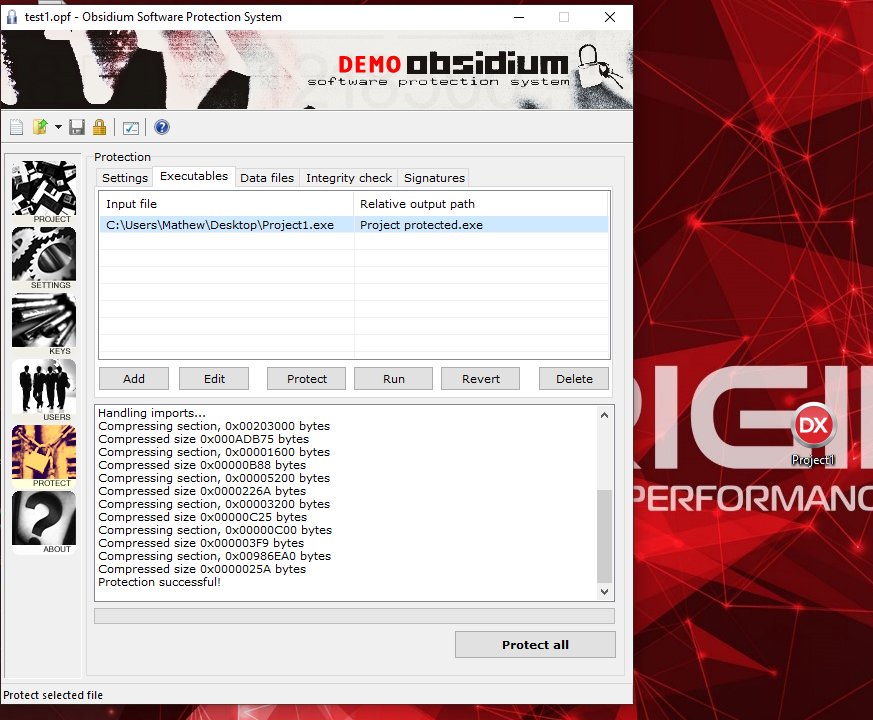The width and height of the screenshot is (873, 720).
Task: Open the Integrity check tab
Action: [x=349, y=178]
